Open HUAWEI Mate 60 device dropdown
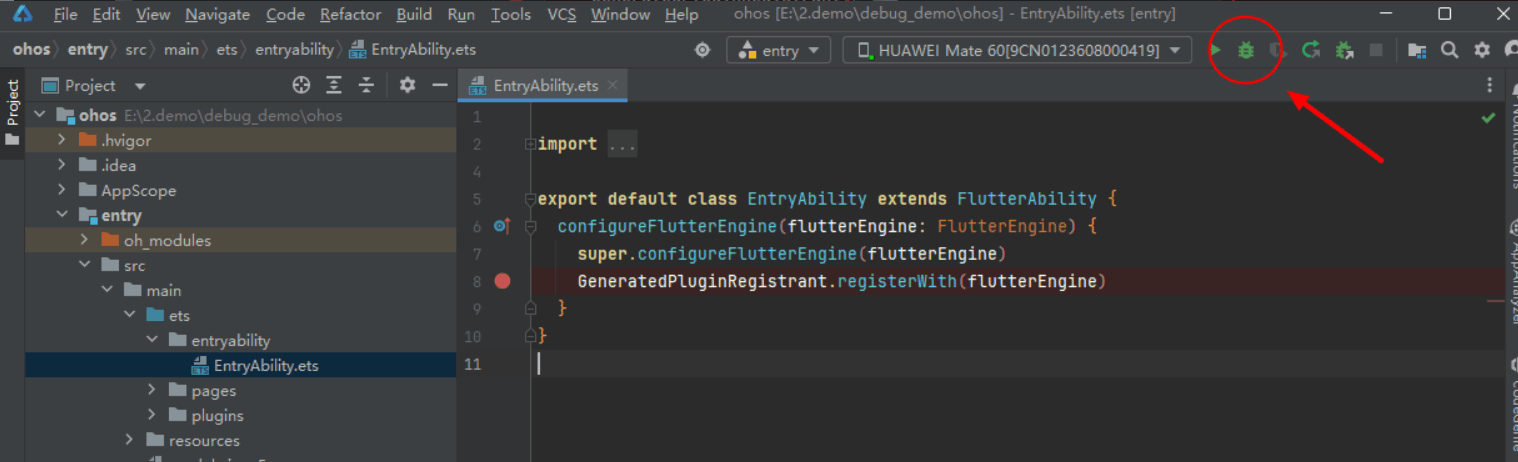1518x462 pixels. (x=1017, y=50)
